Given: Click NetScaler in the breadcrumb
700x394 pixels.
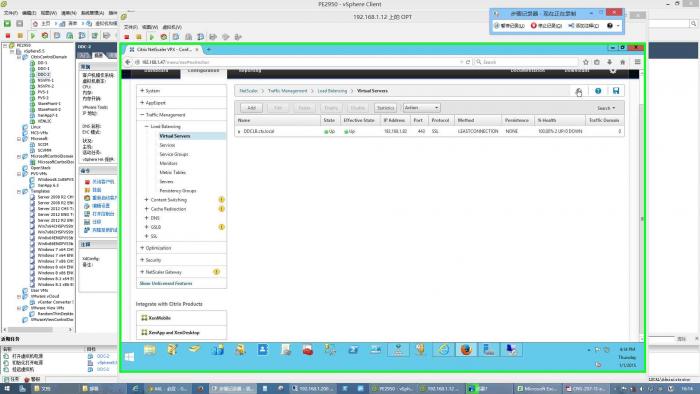Looking at the screenshot, I should pos(248,91).
